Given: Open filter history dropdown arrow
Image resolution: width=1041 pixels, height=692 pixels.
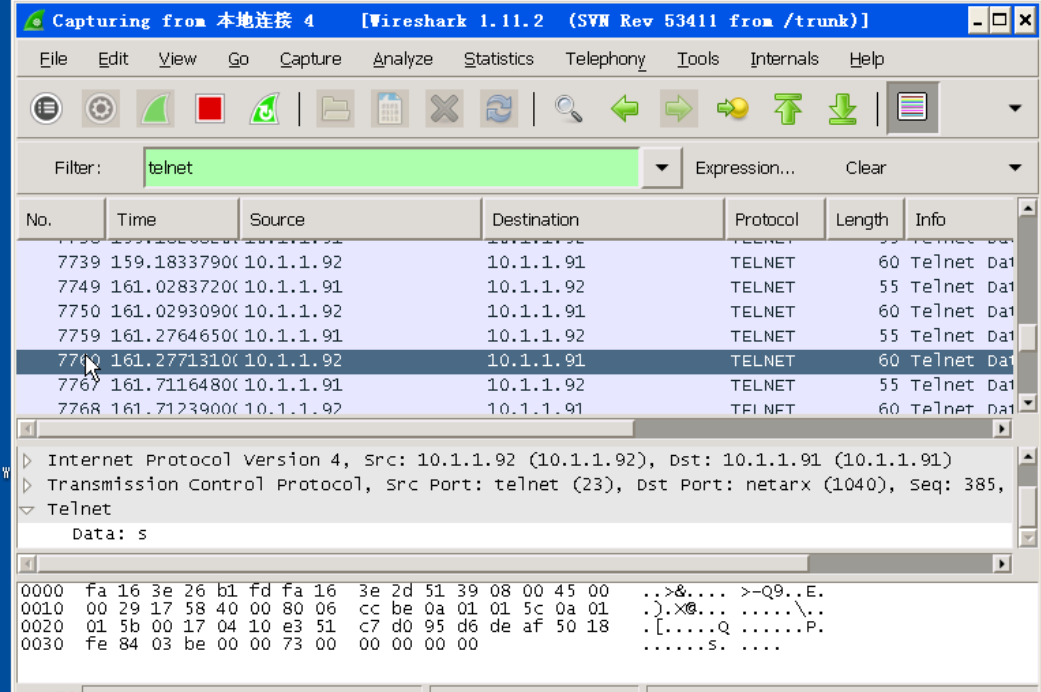Looking at the screenshot, I should click(x=661, y=167).
